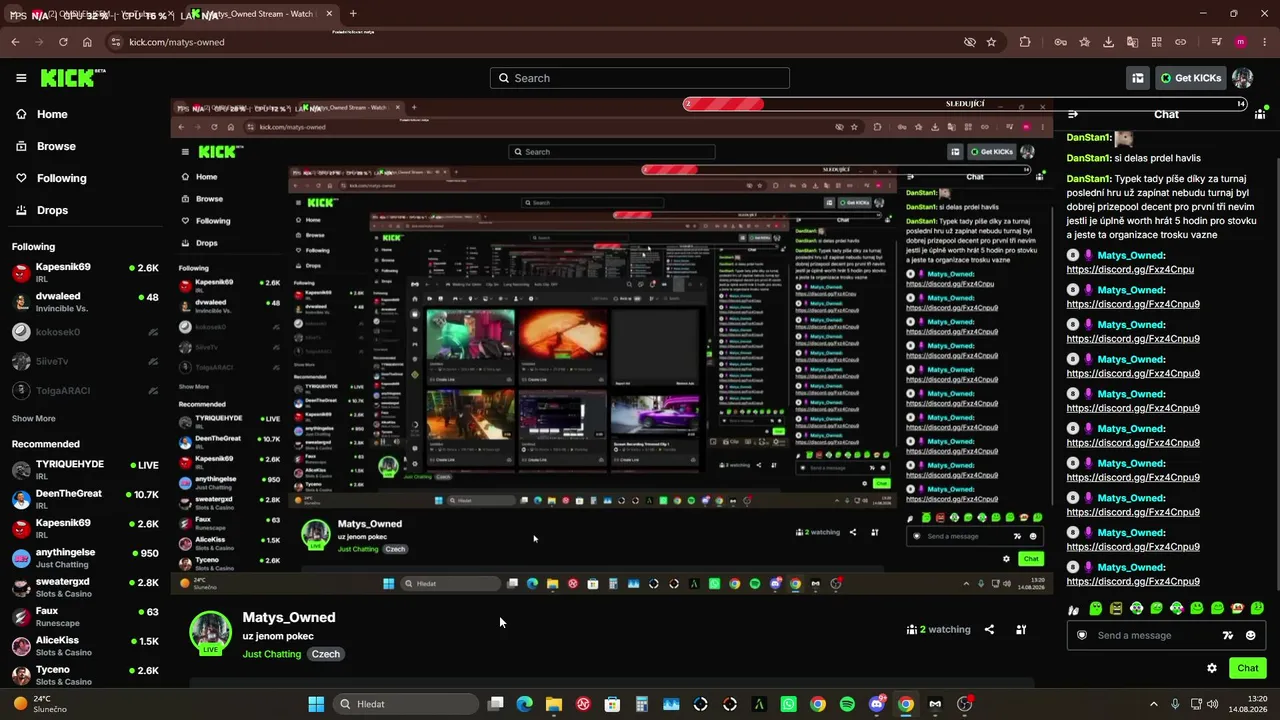Open the password manager key icon

point(1060,42)
